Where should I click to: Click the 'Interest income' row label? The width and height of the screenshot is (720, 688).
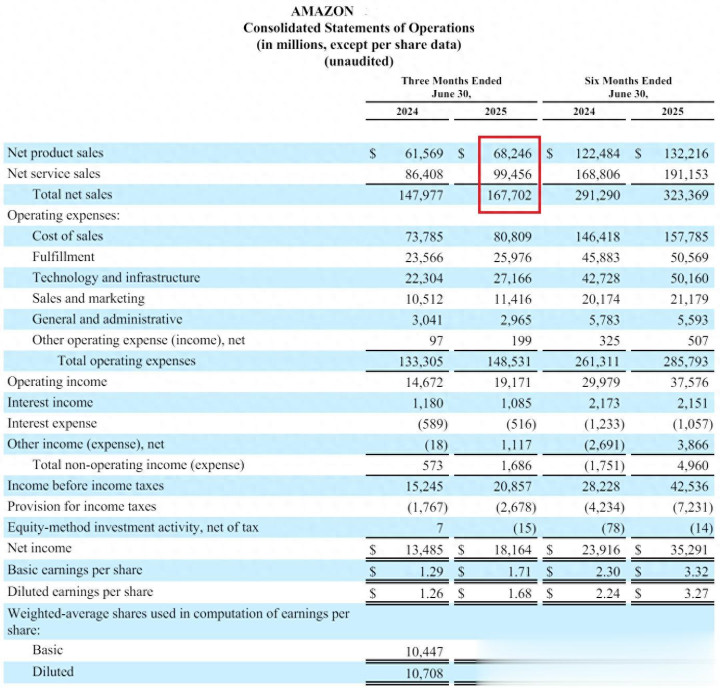point(50,402)
